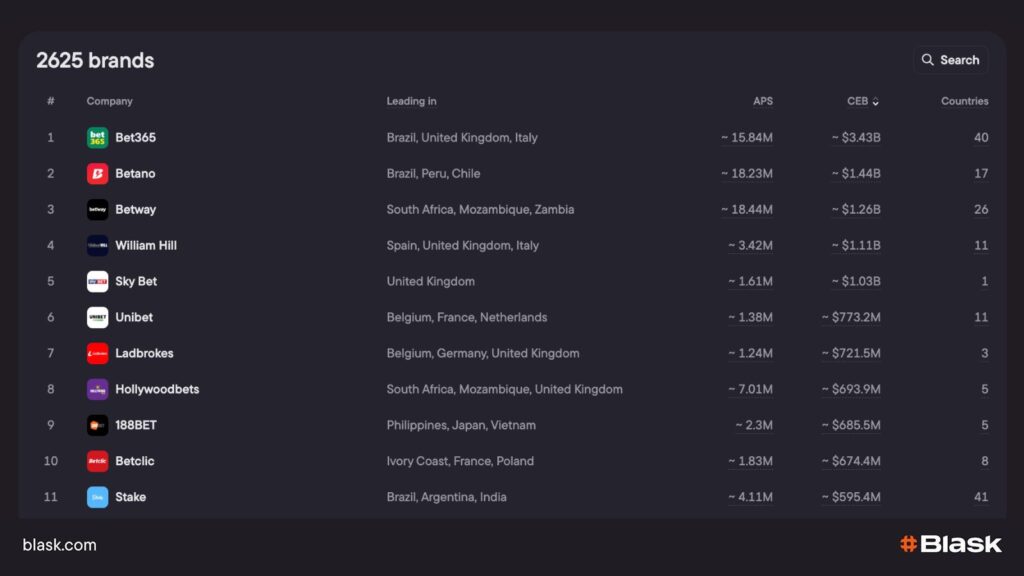Click the red Betano logo icon
This screenshot has height=576, width=1024.
(x=97, y=174)
